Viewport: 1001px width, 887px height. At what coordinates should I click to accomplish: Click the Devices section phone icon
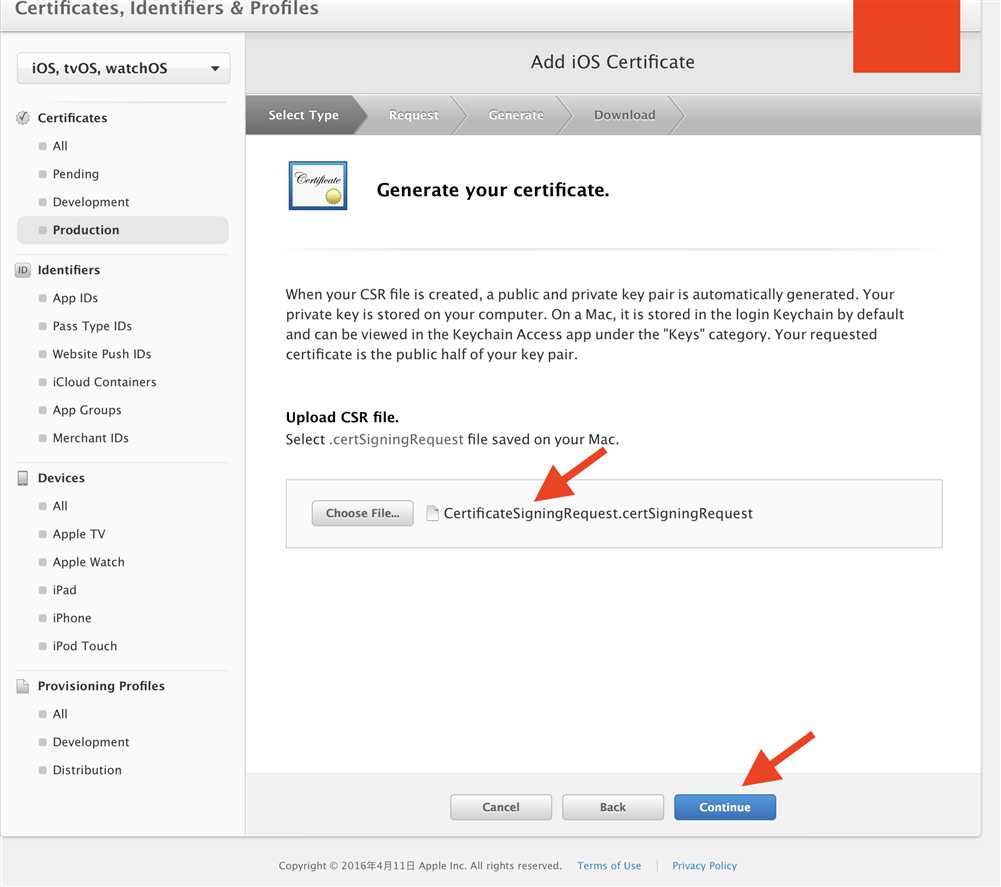[x=23, y=478]
